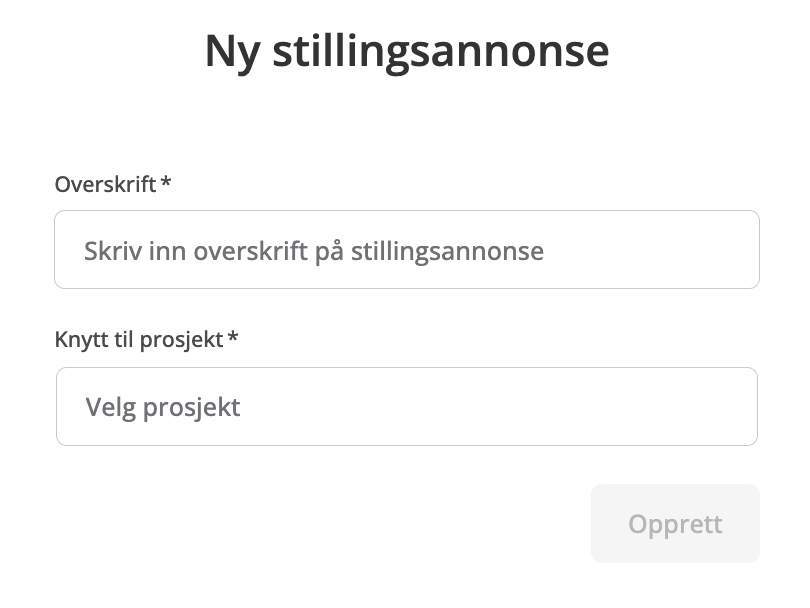Place cursor in the stillingsannonse headline box
The image size is (810, 608).
pos(406,250)
